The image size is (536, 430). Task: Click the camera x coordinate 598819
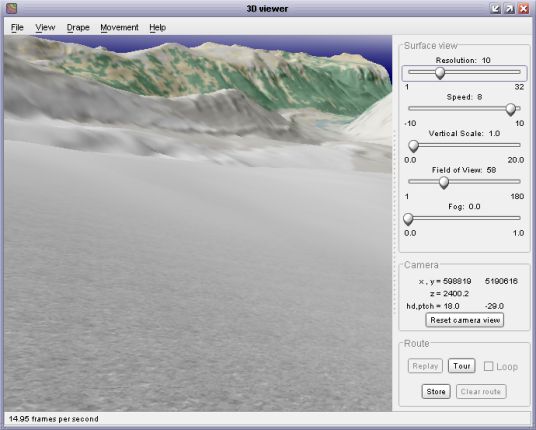tap(457, 281)
